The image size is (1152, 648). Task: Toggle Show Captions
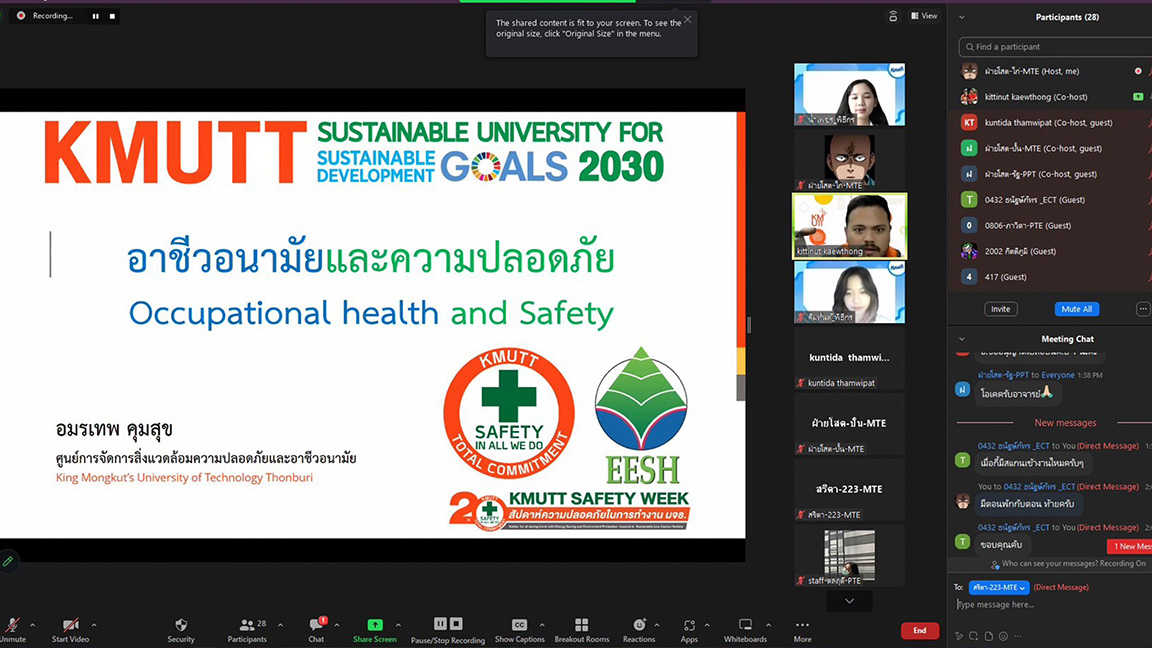coord(519,630)
